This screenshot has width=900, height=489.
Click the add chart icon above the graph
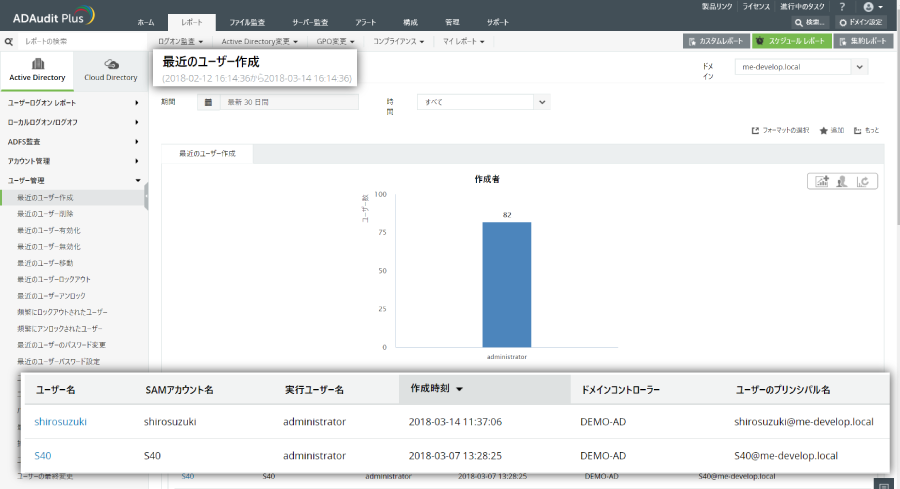(x=822, y=181)
